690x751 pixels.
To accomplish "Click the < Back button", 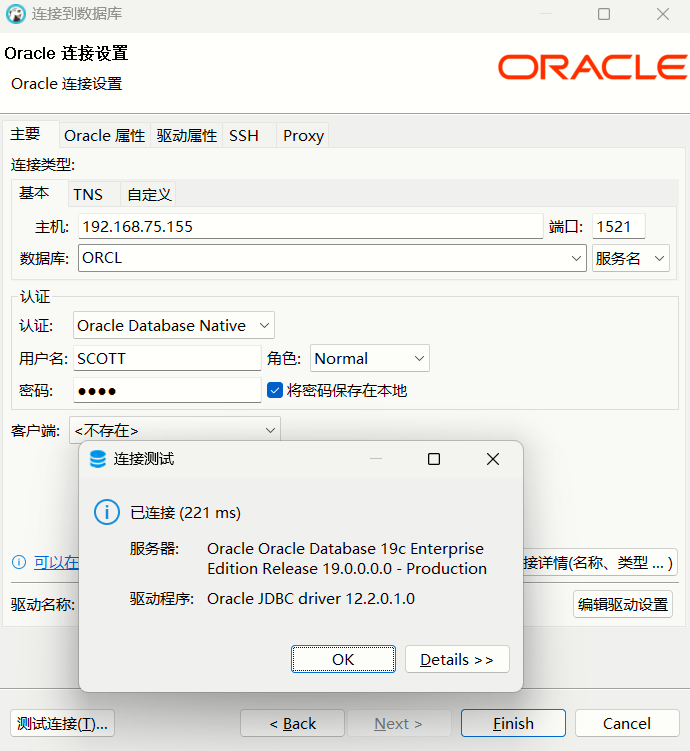I will pyautogui.click(x=292, y=723).
